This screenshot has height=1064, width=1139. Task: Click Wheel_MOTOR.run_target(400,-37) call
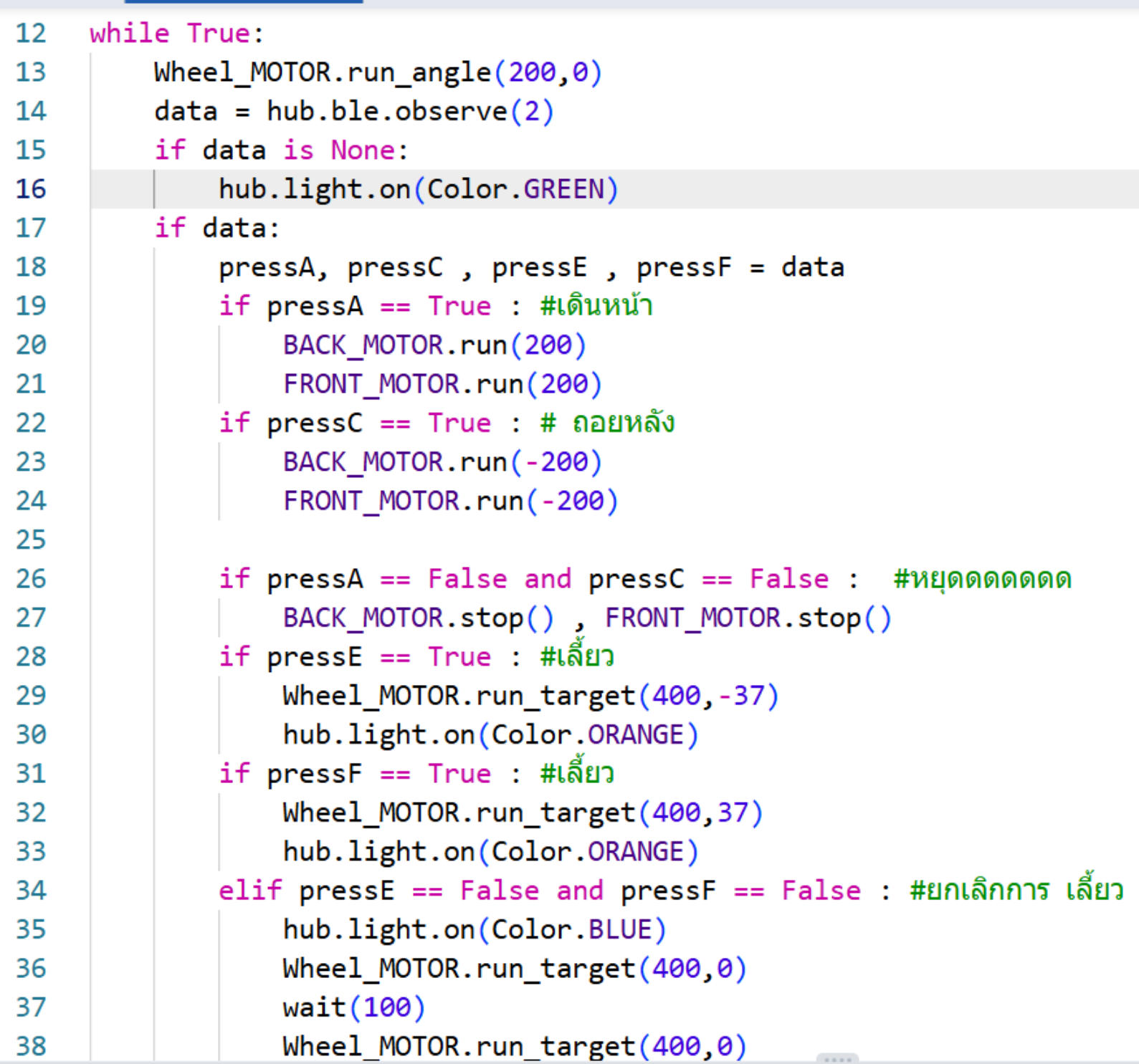point(530,696)
